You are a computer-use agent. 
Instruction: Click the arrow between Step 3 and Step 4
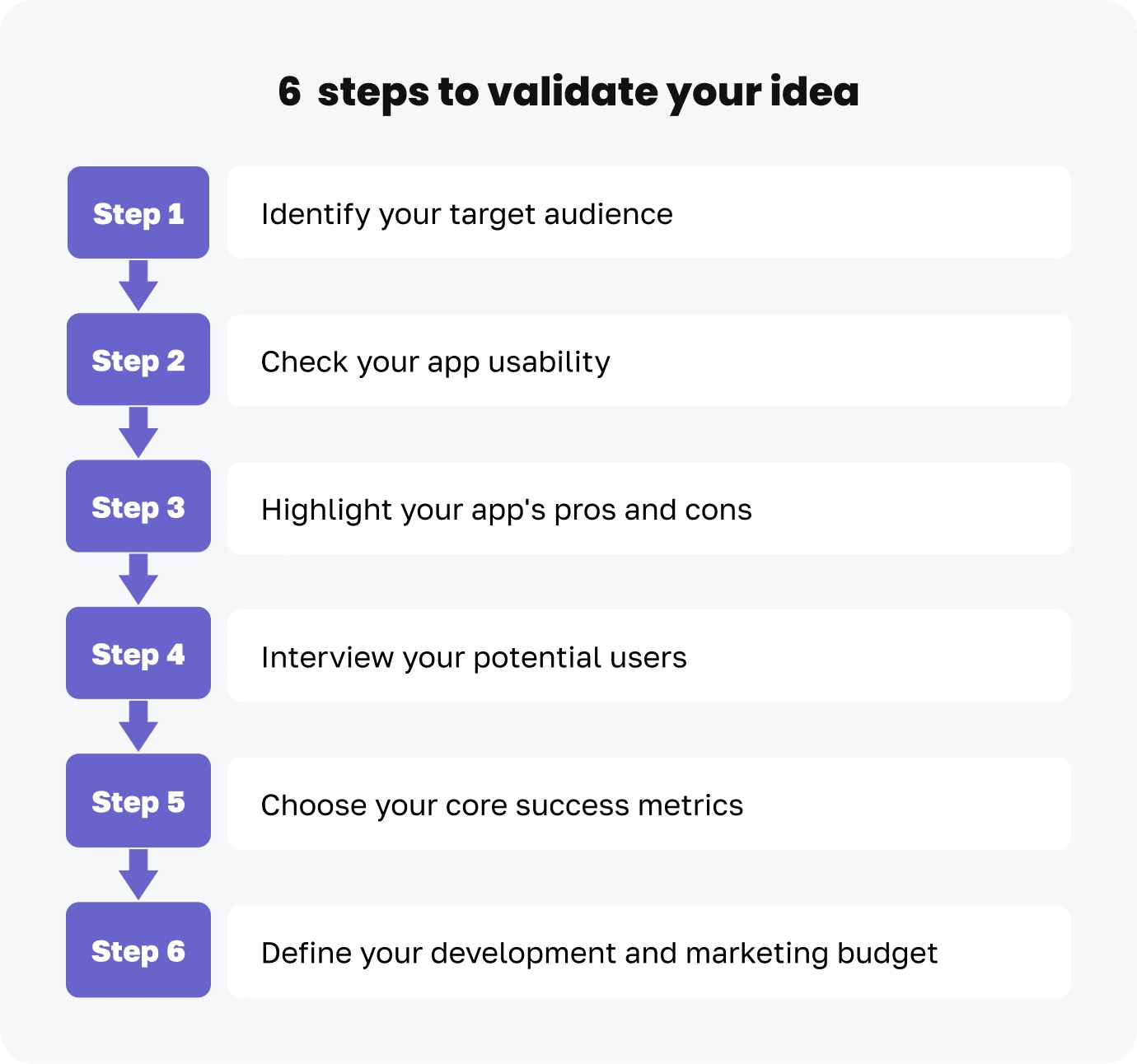[138, 579]
